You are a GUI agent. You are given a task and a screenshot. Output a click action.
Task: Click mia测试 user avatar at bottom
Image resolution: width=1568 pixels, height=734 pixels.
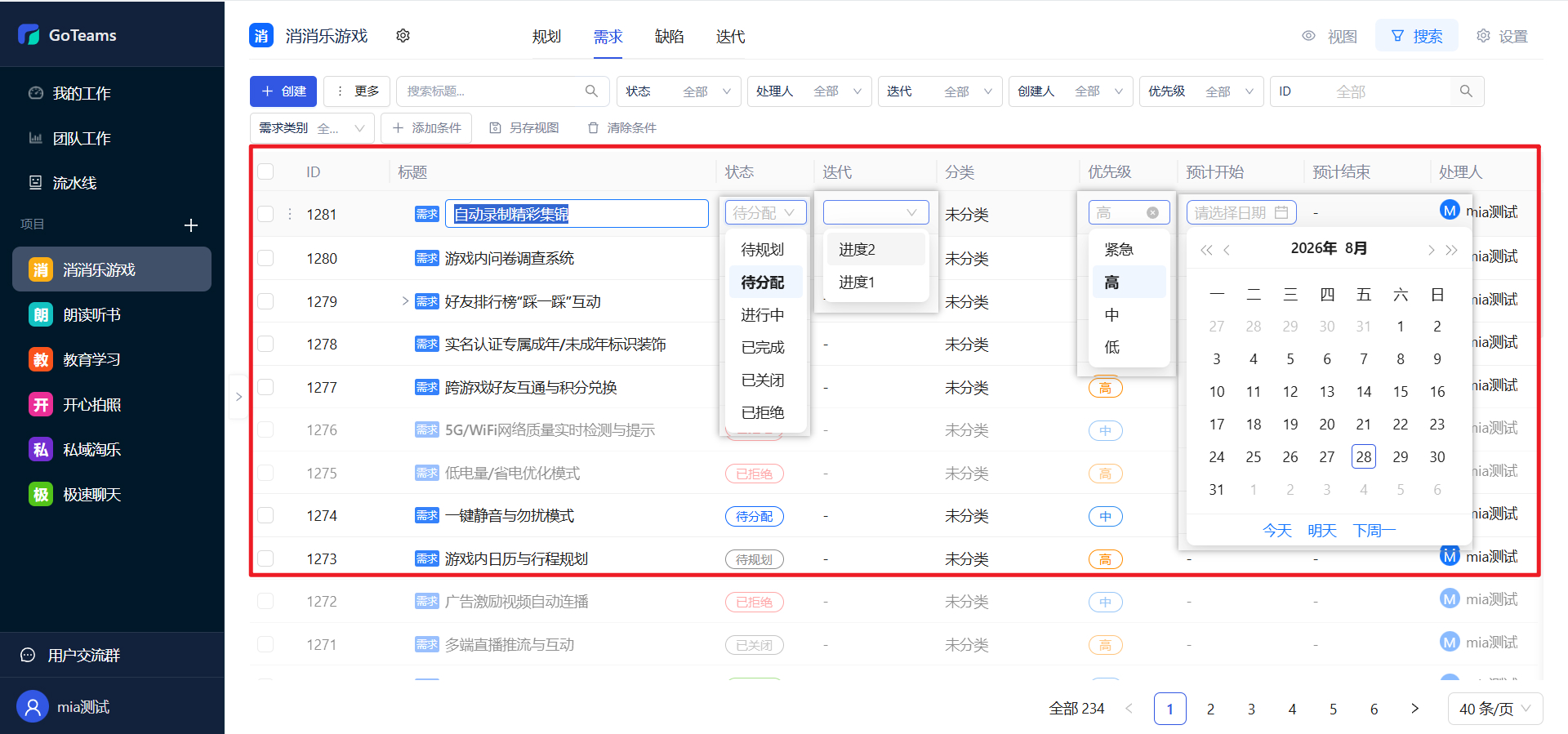(x=33, y=707)
